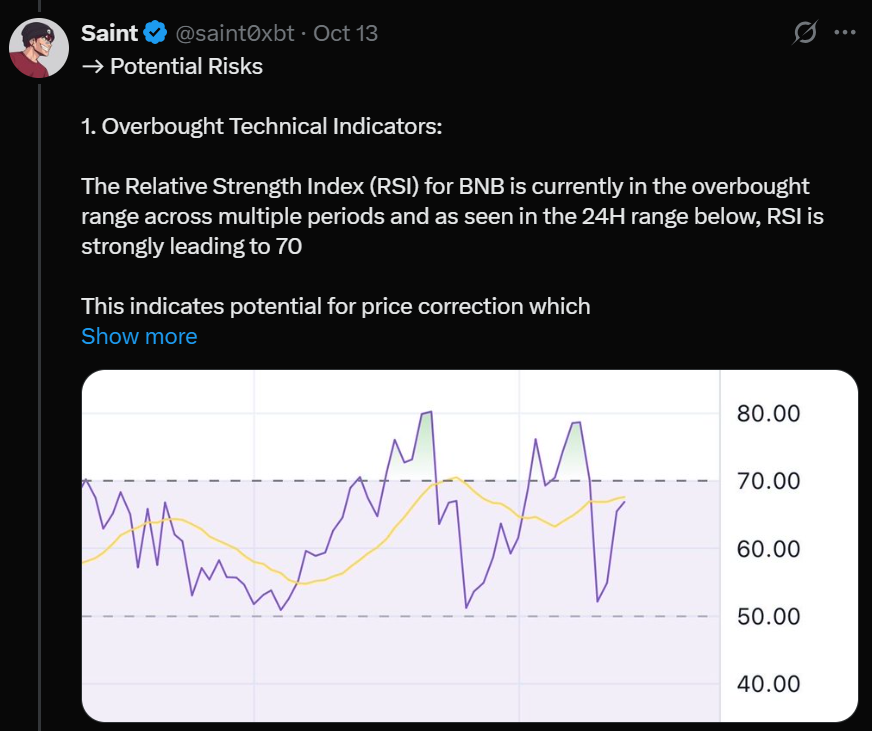
Task: Click the blue verified badge
Action: pos(155,33)
